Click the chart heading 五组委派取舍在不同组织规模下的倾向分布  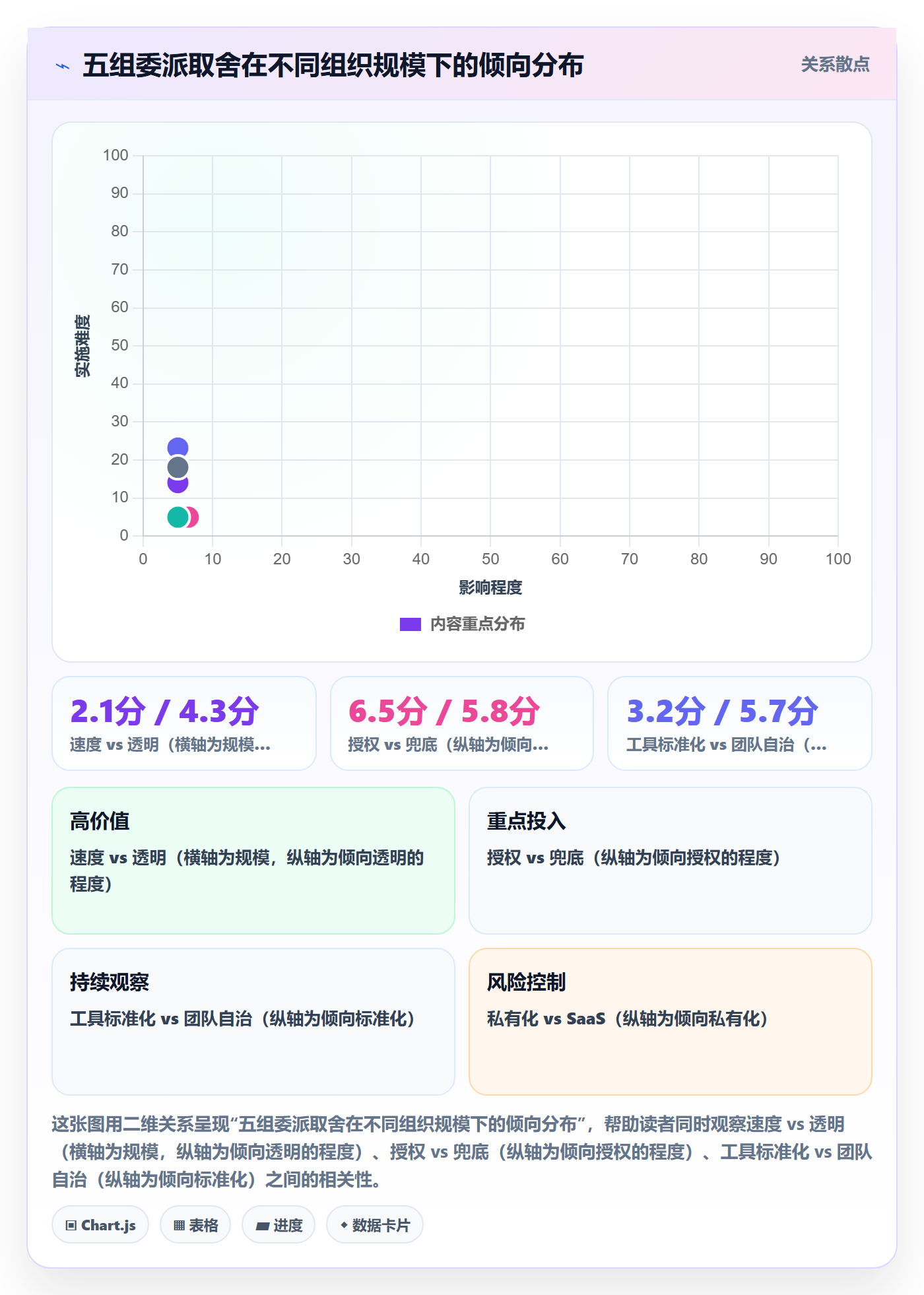[x=333, y=65]
